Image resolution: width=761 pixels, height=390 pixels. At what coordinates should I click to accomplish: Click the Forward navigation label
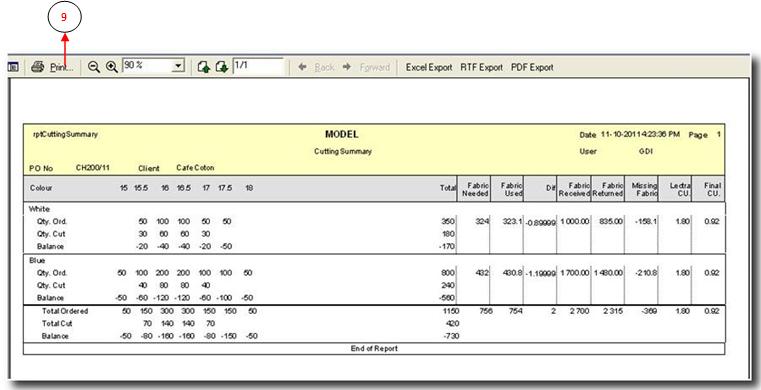coord(375,67)
